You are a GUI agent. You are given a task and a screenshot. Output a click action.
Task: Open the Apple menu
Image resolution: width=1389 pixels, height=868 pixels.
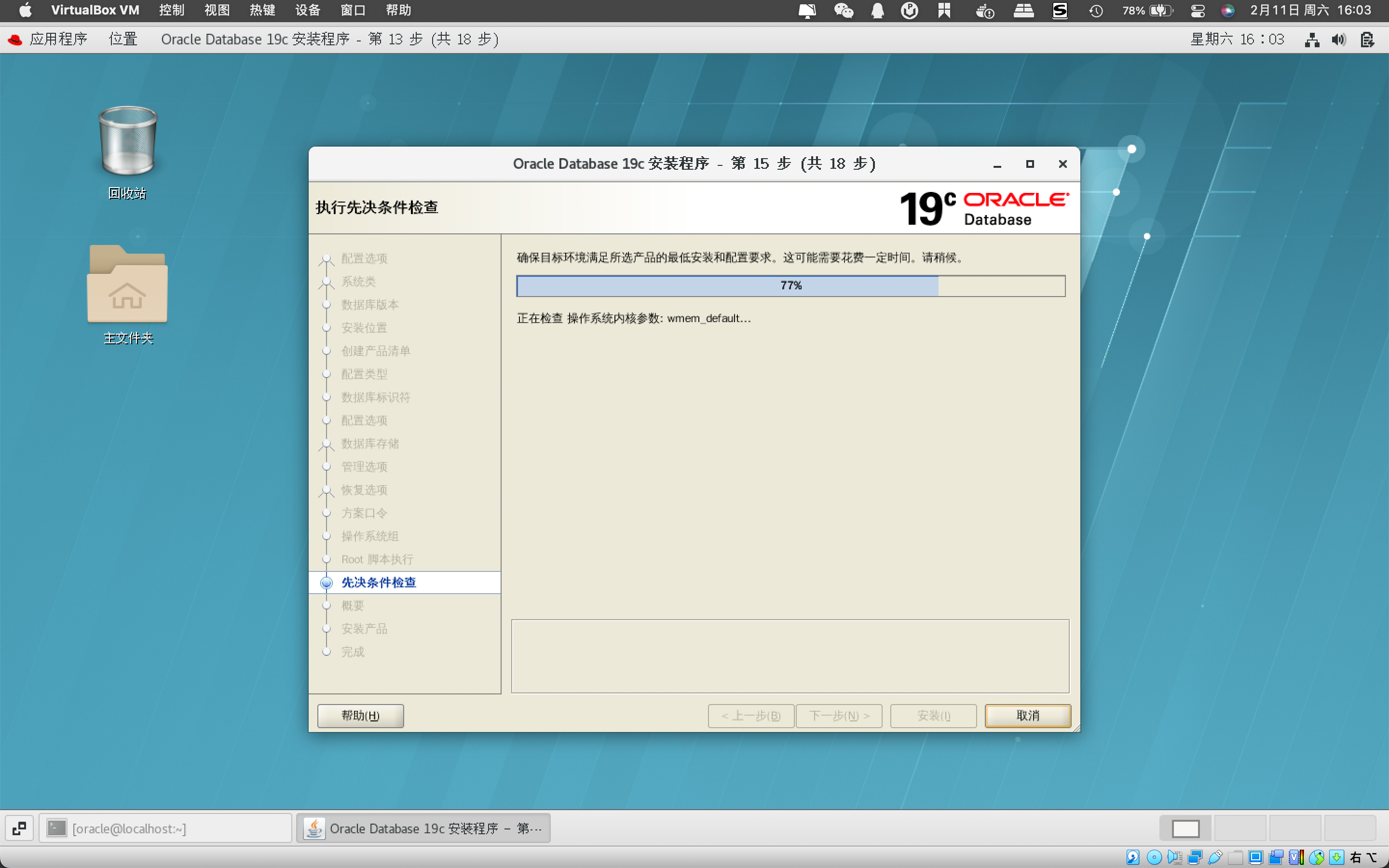pyautogui.click(x=25, y=10)
